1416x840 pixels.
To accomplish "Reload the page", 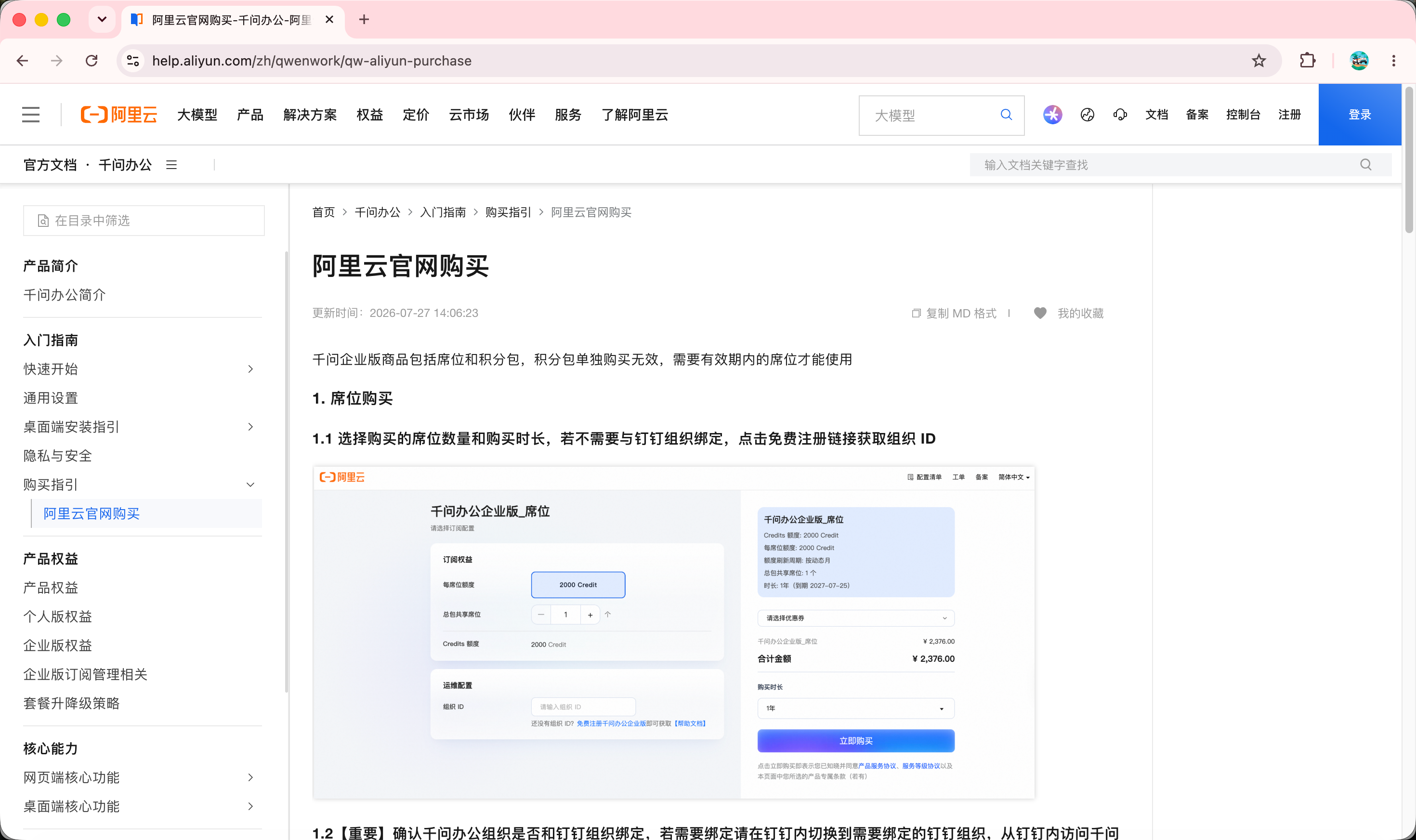I will tap(92, 61).
